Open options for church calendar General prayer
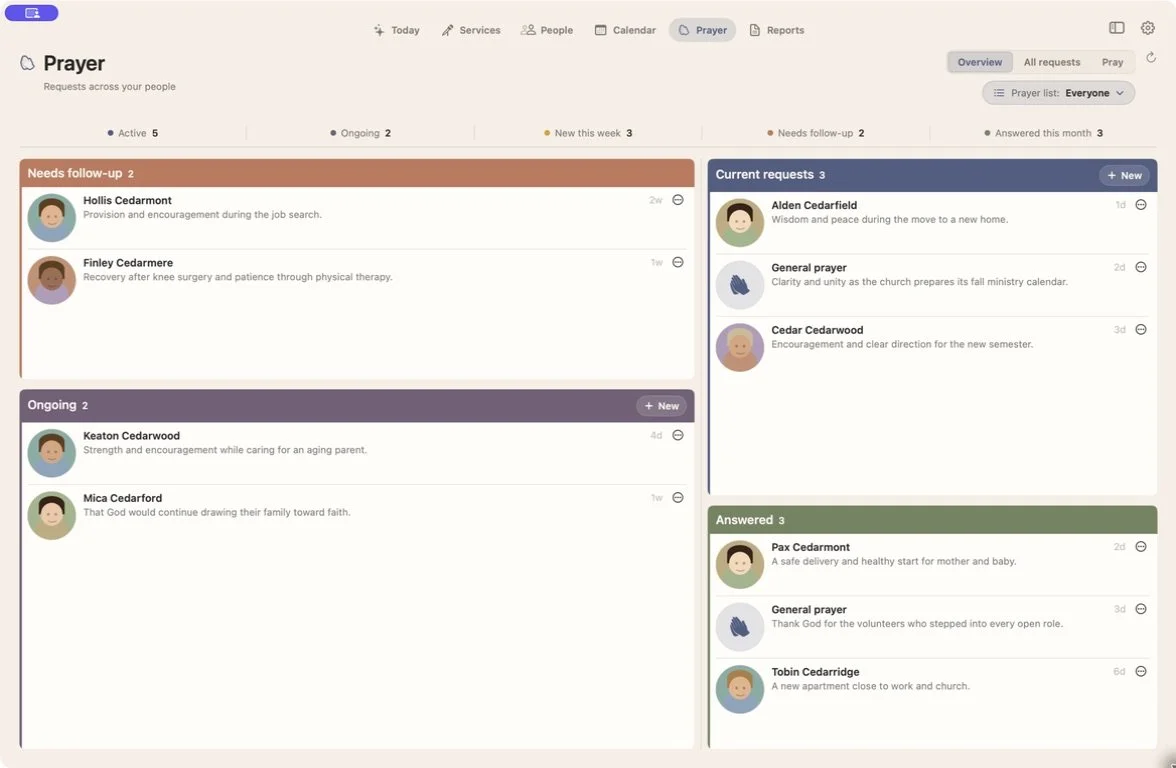This screenshot has height=768, width=1176. [1140, 267]
